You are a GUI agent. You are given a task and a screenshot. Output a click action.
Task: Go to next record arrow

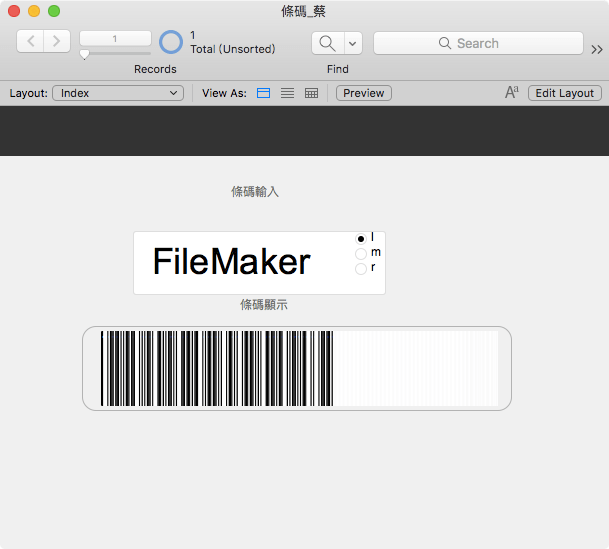[57, 41]
